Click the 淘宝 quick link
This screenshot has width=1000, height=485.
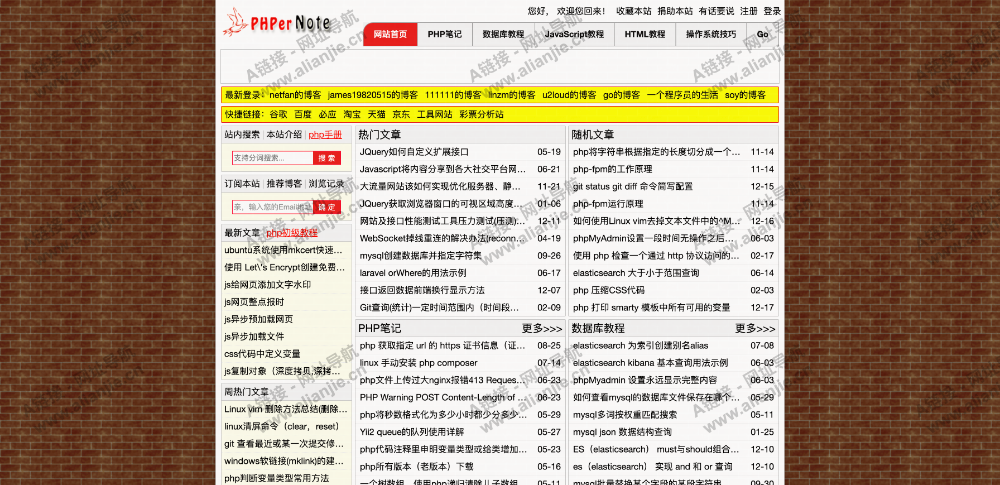pyautogui.click(x=352, y=115)
